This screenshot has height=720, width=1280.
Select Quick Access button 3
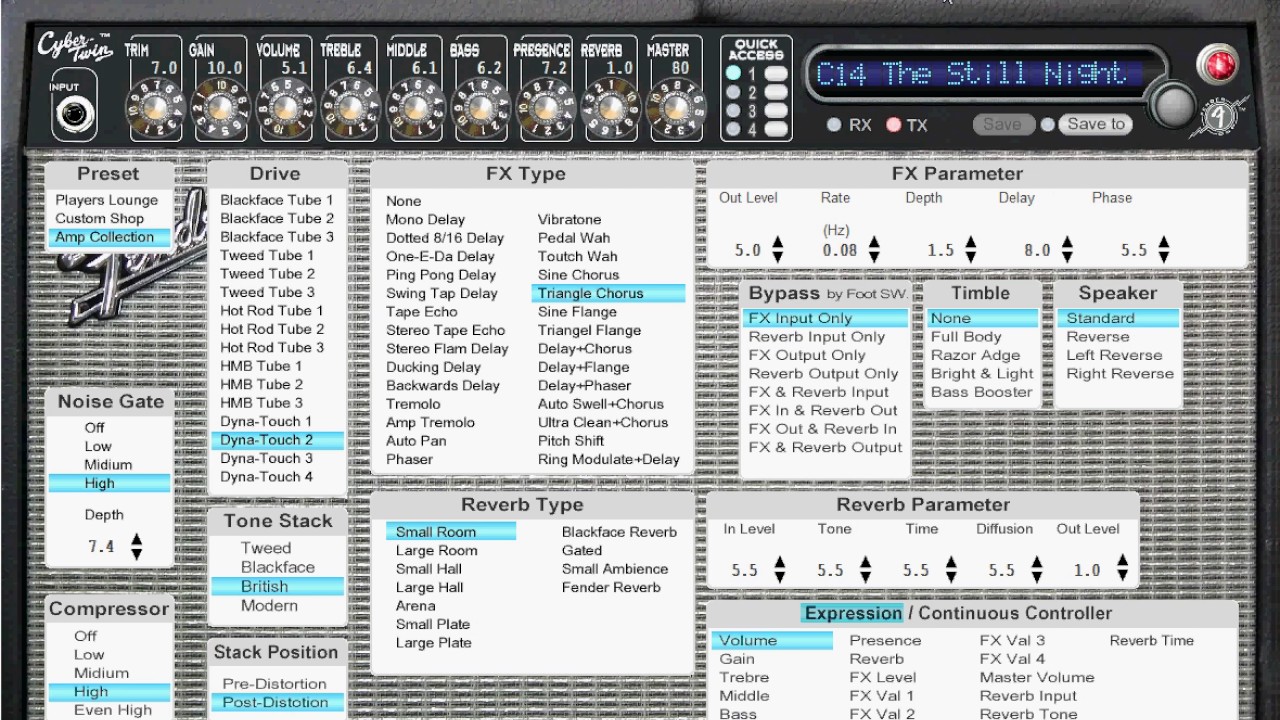[x=776, y=111]
